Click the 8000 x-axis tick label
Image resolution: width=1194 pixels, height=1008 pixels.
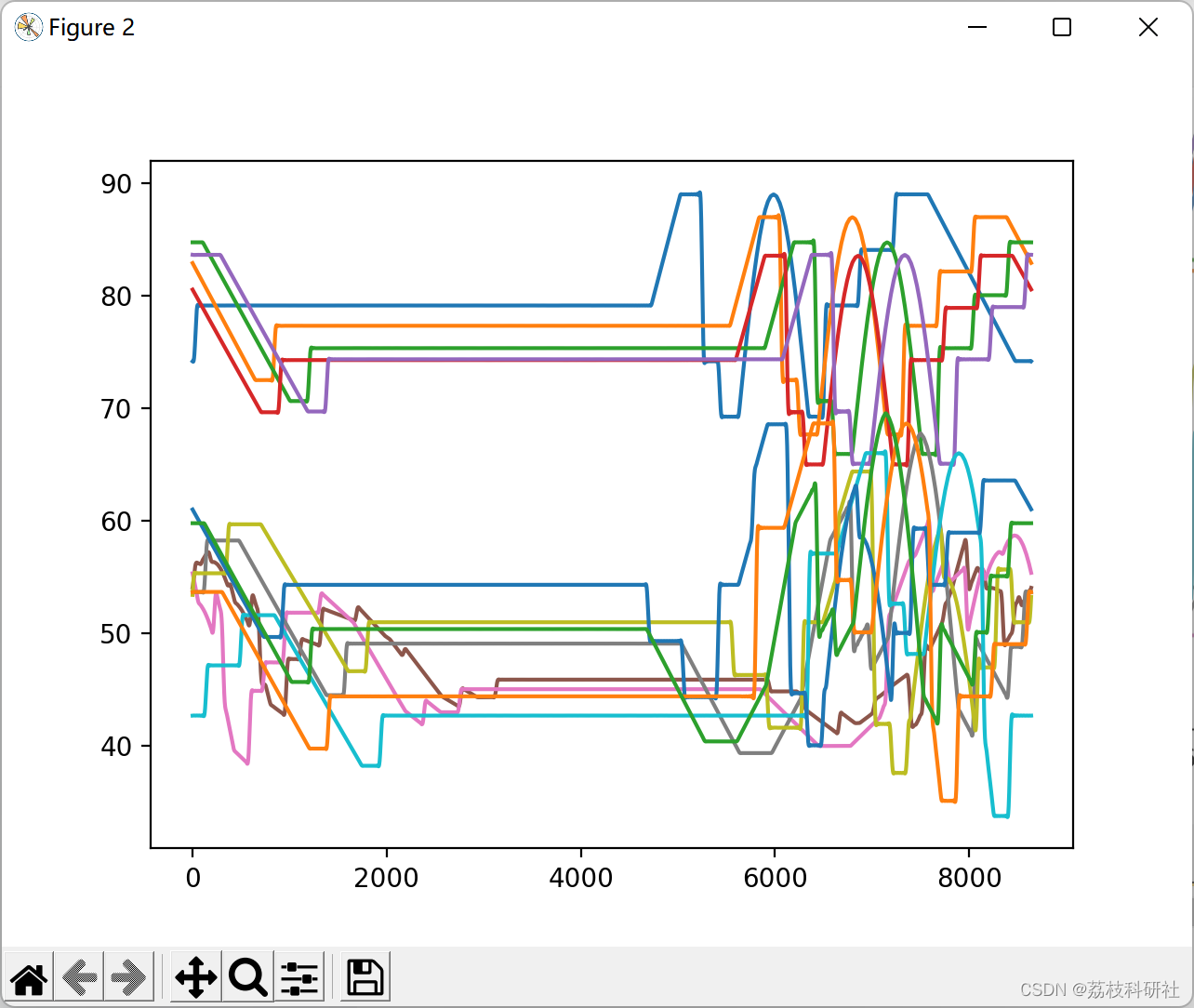pos(969,878)
